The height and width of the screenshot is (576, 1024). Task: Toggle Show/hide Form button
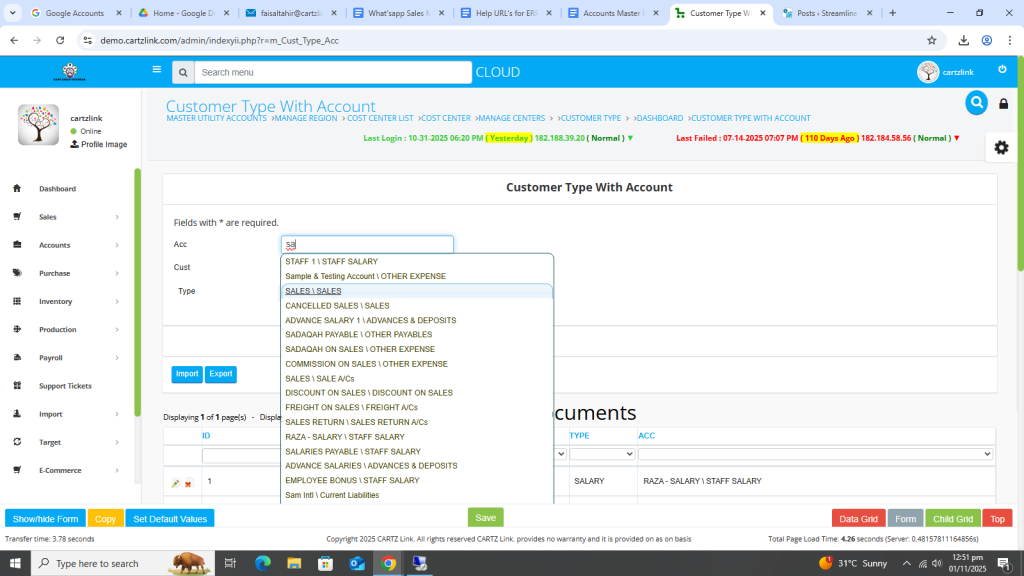click(x=45, y=519)
